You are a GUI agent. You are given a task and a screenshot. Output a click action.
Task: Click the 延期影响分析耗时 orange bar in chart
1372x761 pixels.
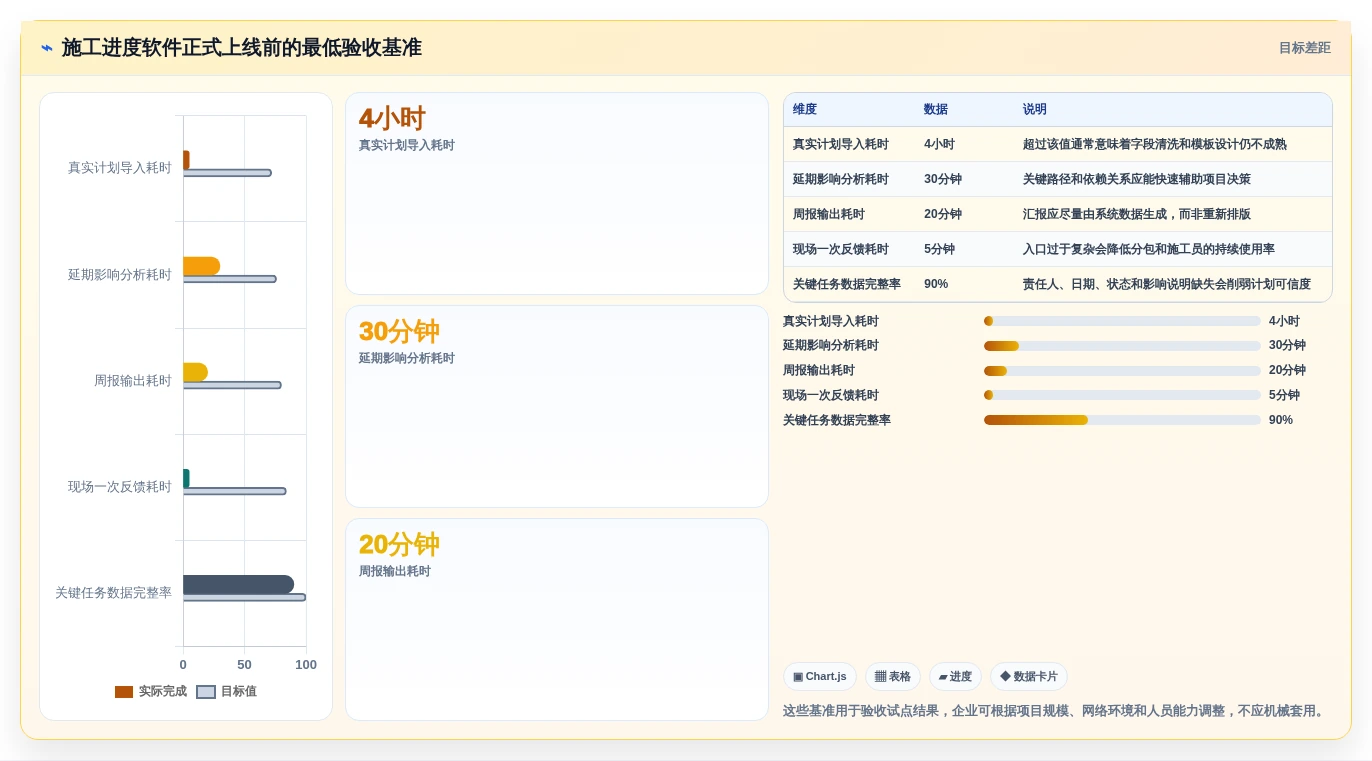[x=201, y=266]
